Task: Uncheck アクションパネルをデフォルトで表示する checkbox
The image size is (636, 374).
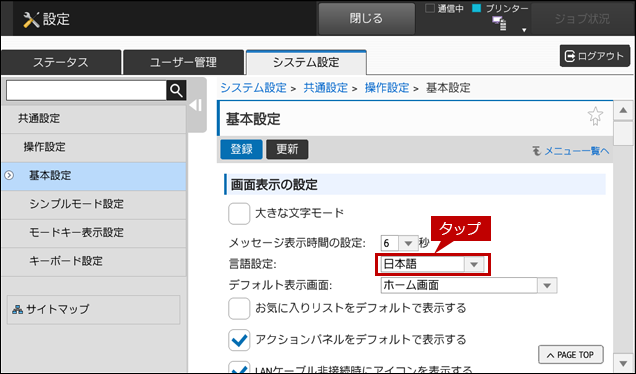Action: click(239, 340)
